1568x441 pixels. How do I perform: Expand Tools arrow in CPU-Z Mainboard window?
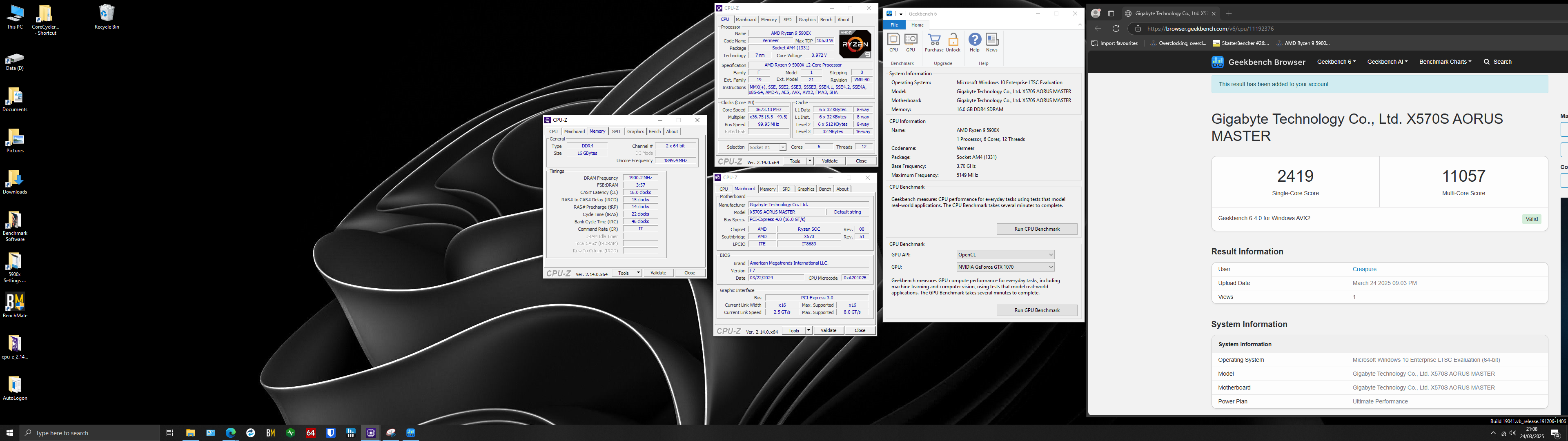pos(808,331)
